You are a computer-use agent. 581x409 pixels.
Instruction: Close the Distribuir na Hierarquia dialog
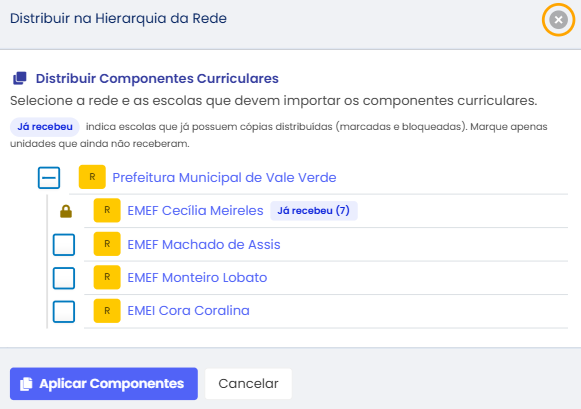(x=558, y=20)
